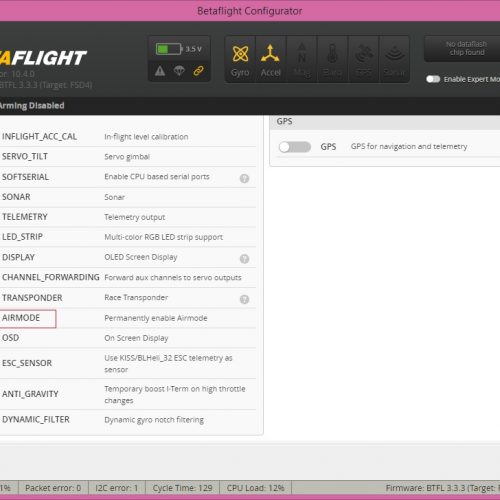This screenshot has width=500, height=500.
Task: Click 'Dynamic gyro notch filtering' description
Action: [154, 420]
